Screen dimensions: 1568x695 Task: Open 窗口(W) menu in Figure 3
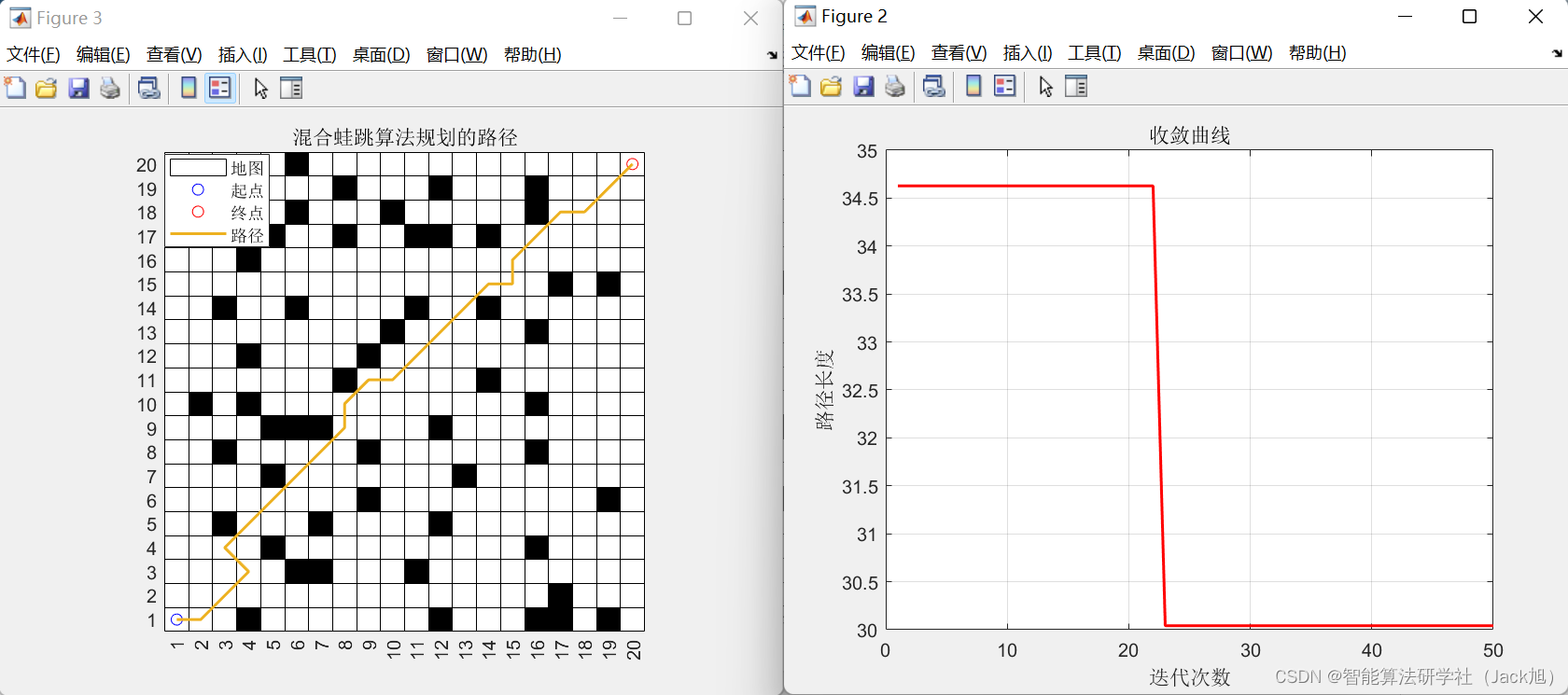[x=456, y=55]
